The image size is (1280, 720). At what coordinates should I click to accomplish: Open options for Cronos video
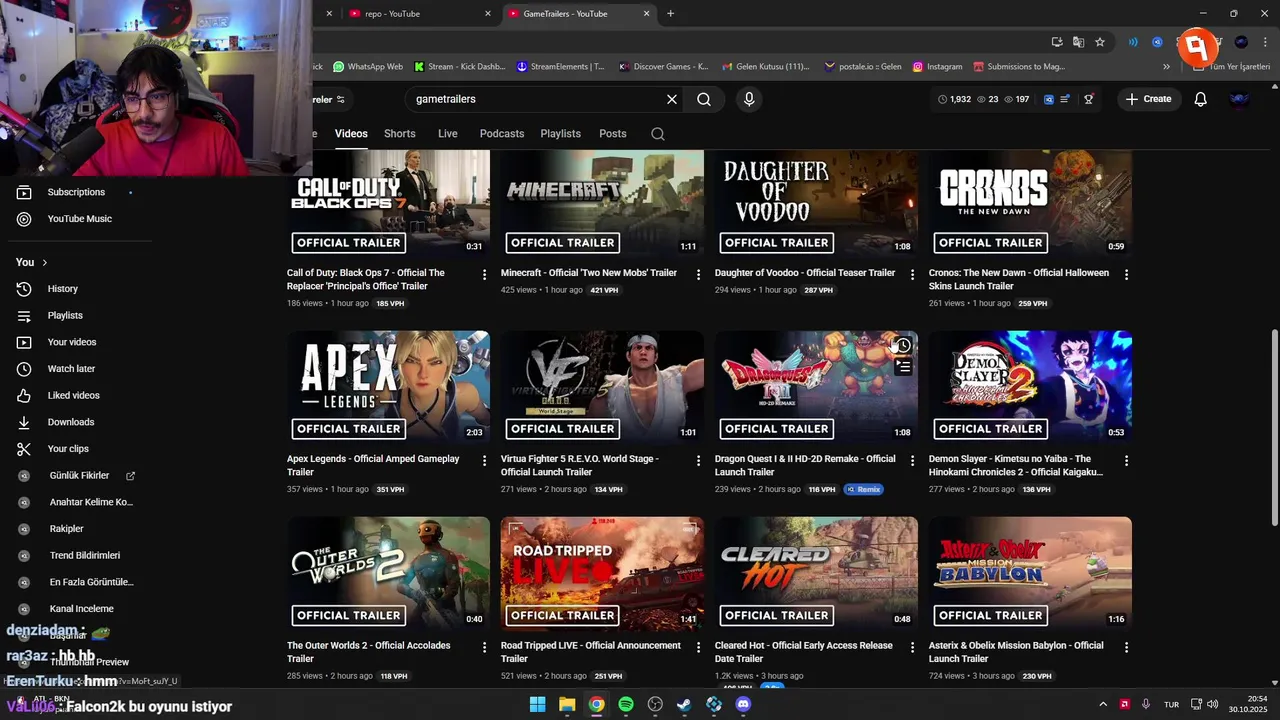[x=1127, y=274]
